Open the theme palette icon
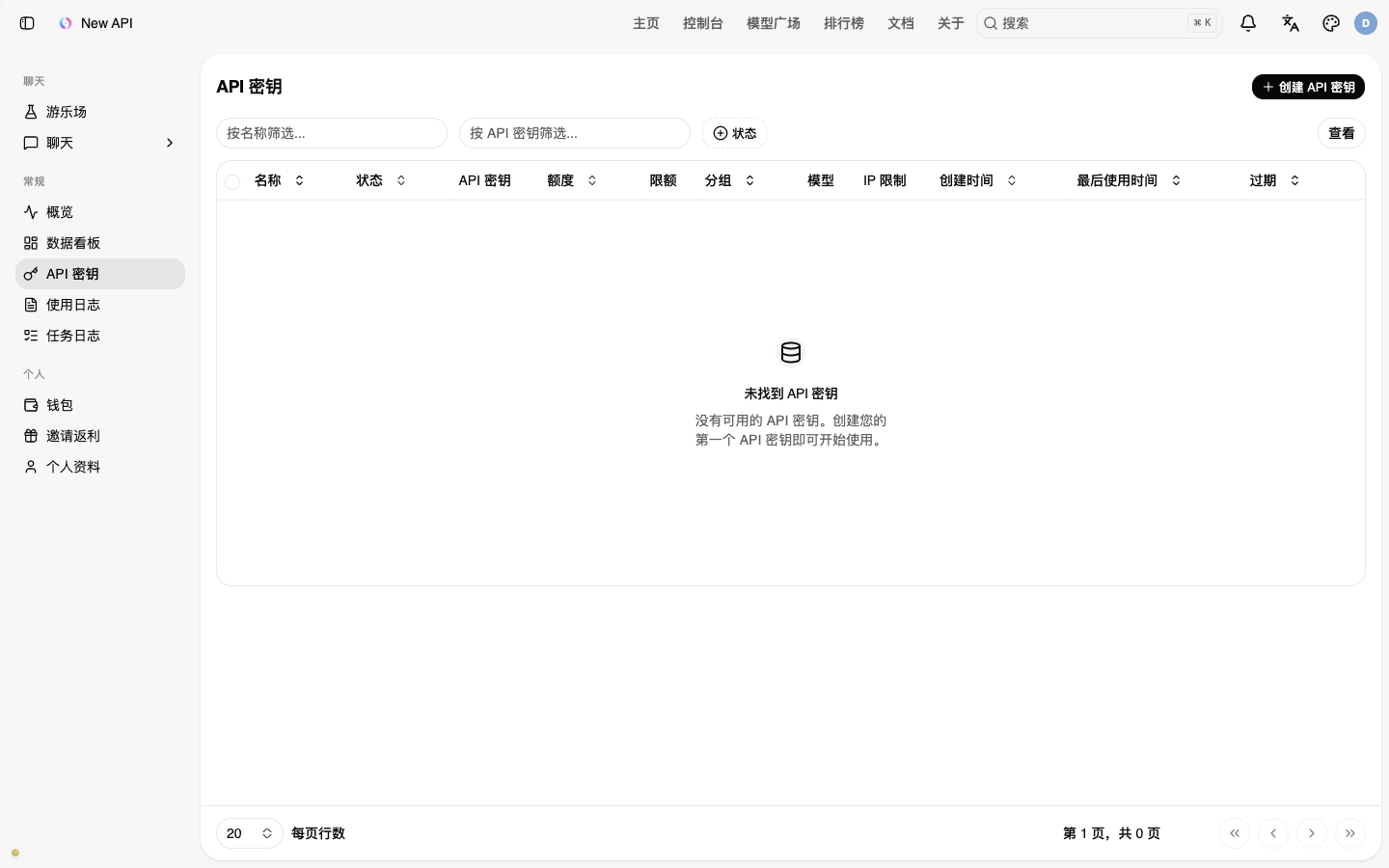 coord(1331,23)
